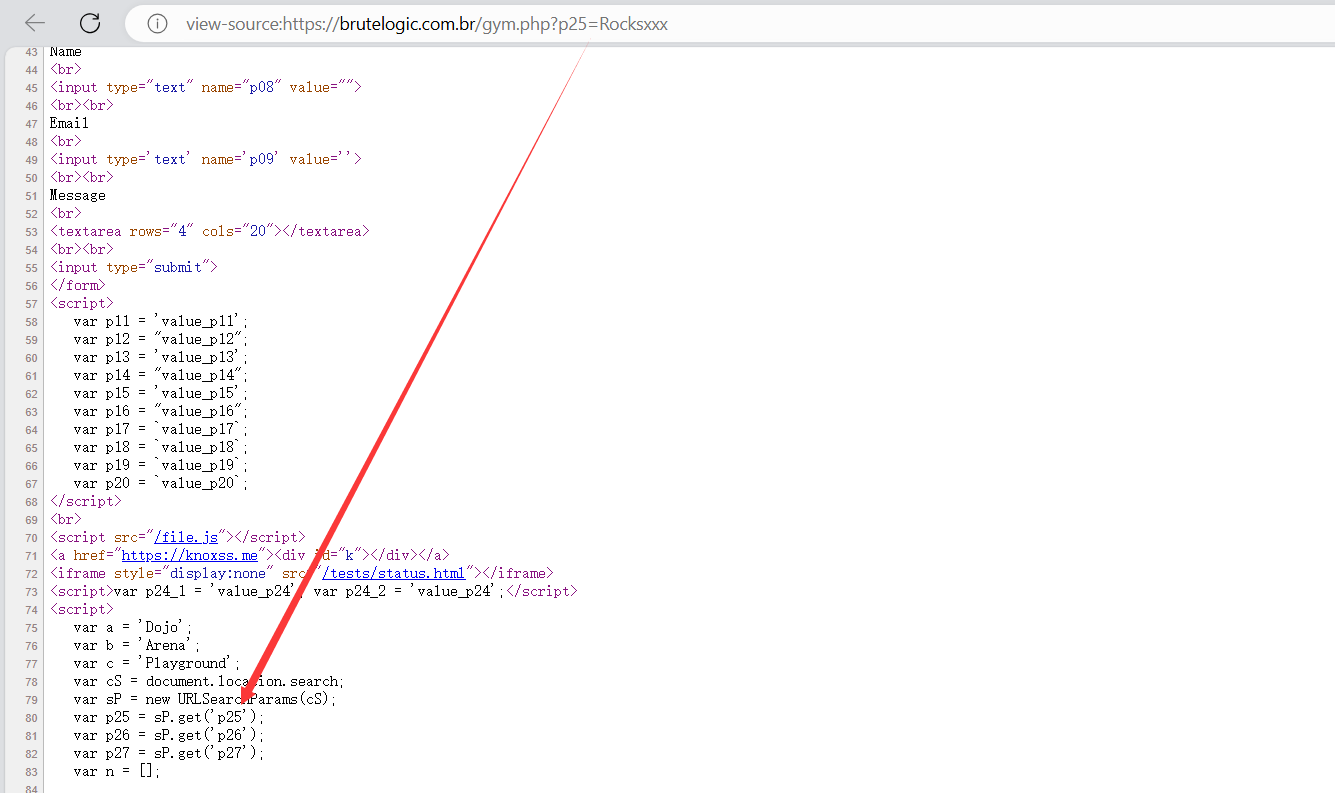
Task: Click line number 70
Action: click(x=30, y=538)
